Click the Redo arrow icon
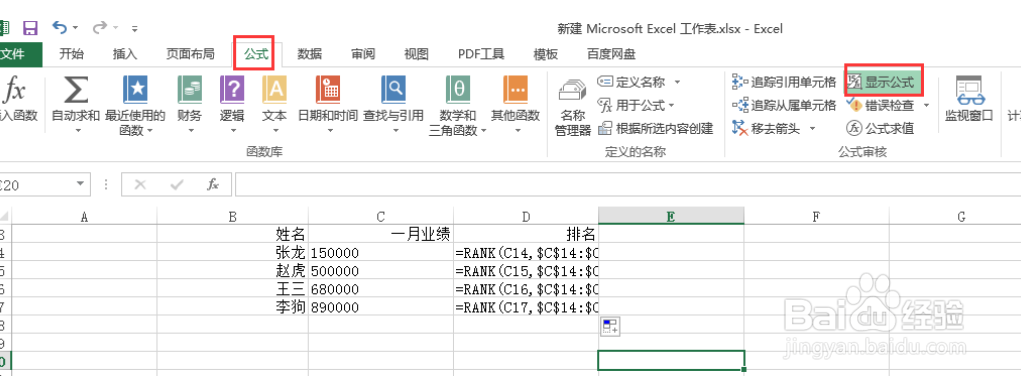The image size is (1021, 382). [100, 27]
